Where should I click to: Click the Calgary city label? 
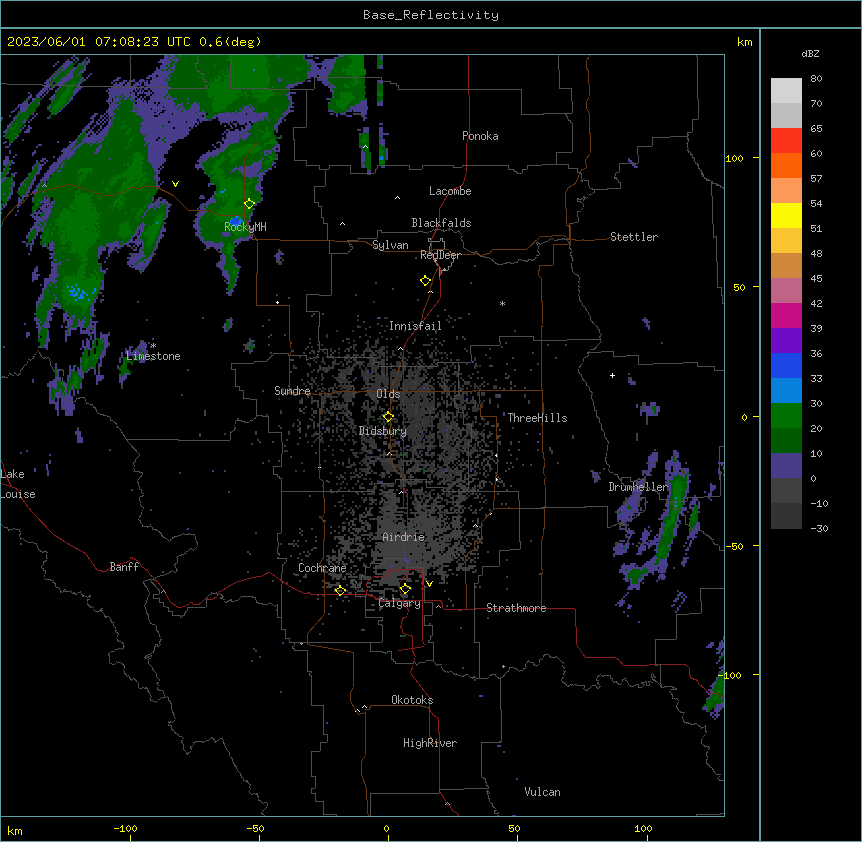[400, 603]
